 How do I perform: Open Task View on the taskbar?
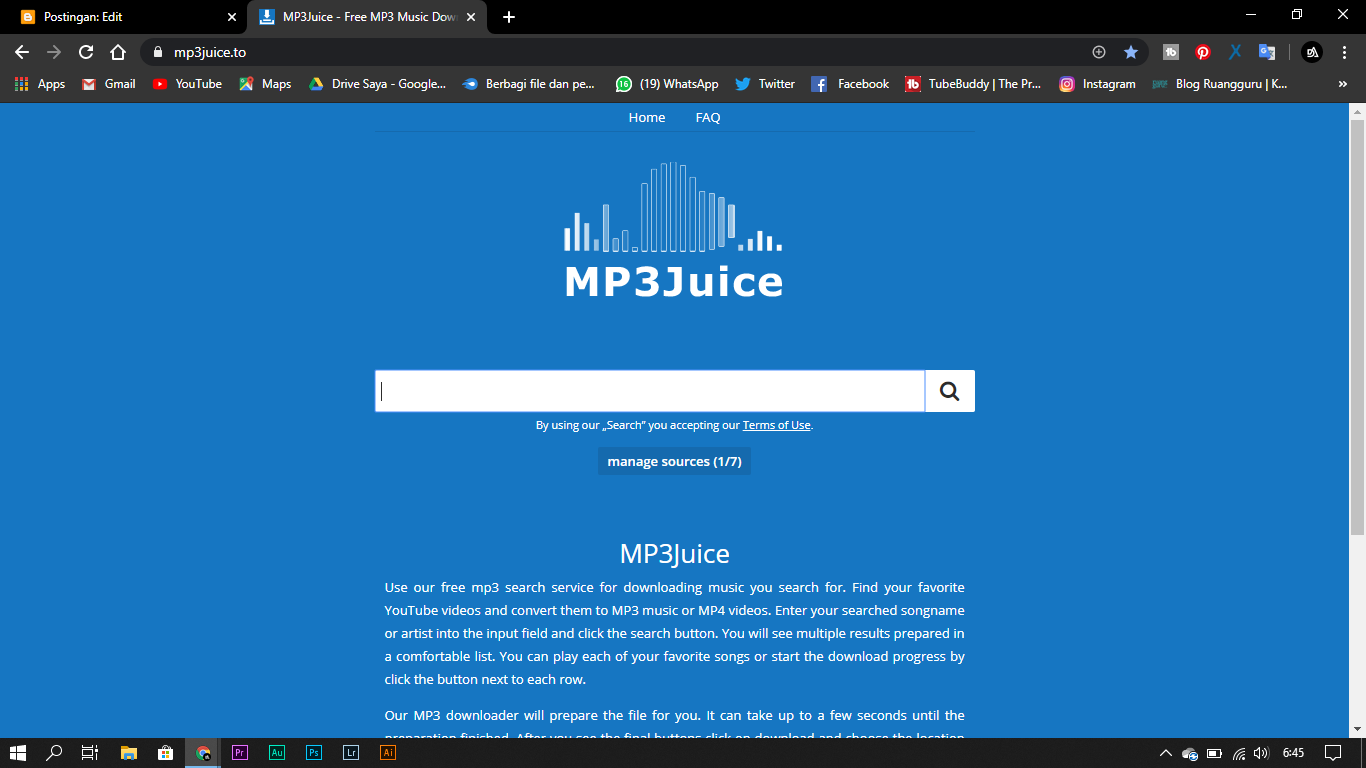pos(89,753)
